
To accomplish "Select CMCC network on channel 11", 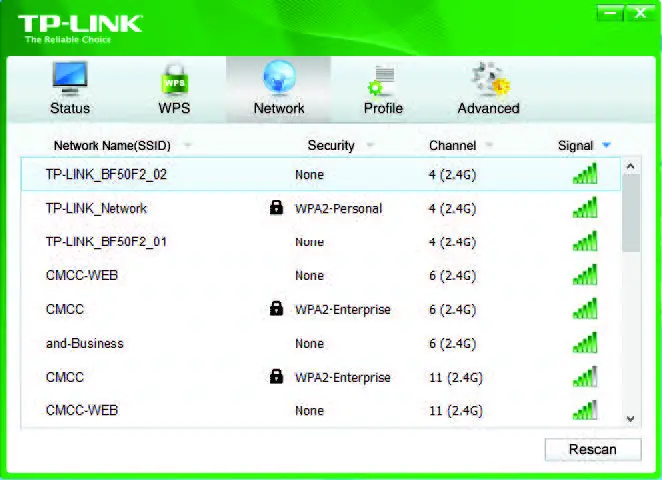I will click(x=321, y=377).
